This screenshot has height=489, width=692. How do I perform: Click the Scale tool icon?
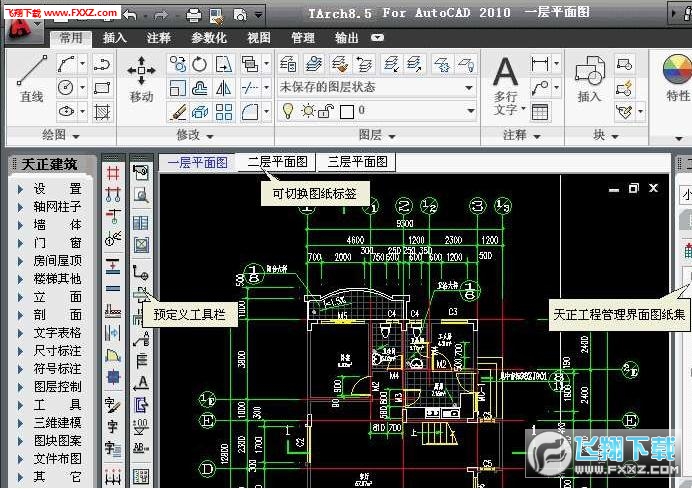pos(178,88)
